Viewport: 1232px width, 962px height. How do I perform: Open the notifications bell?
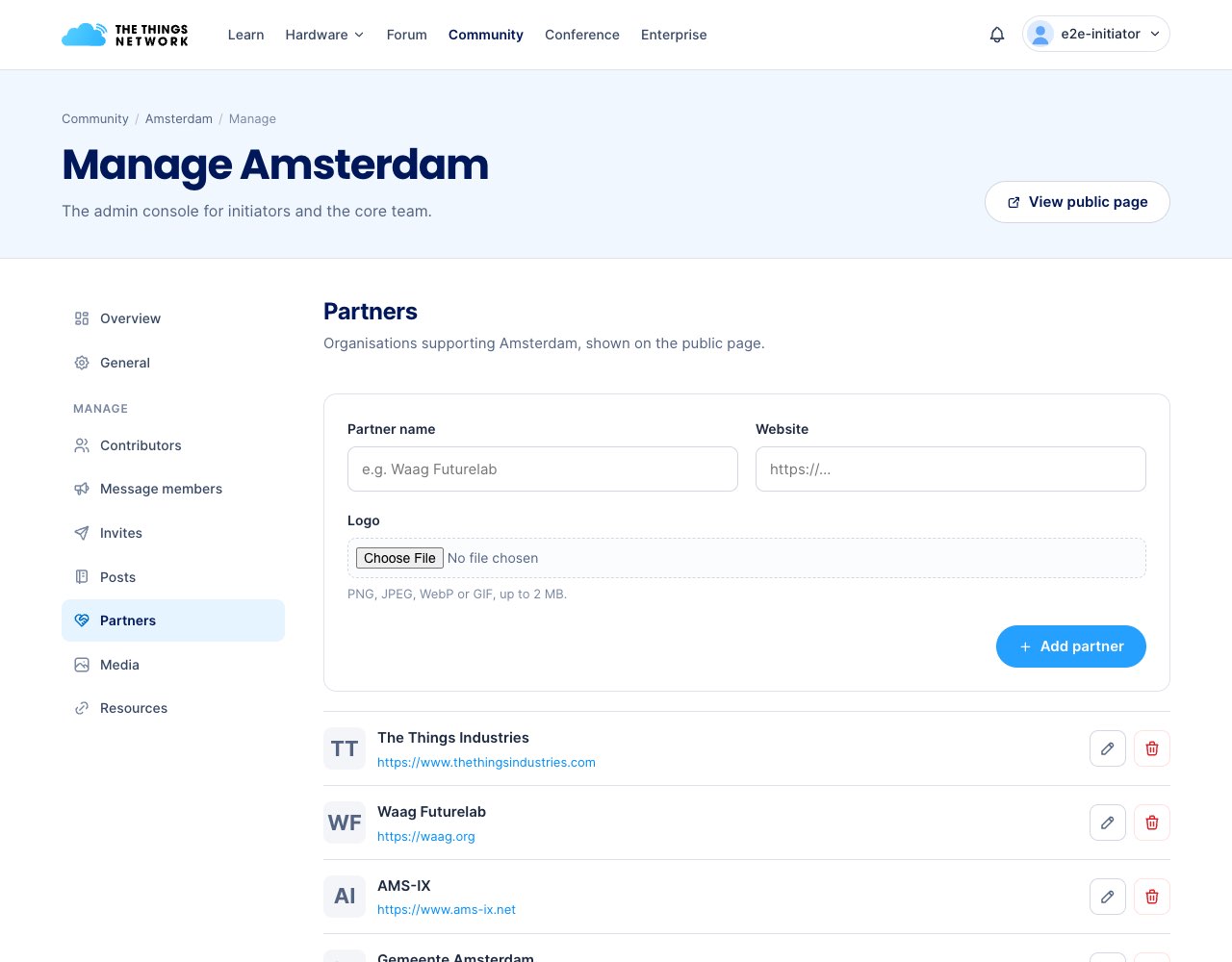997,35
